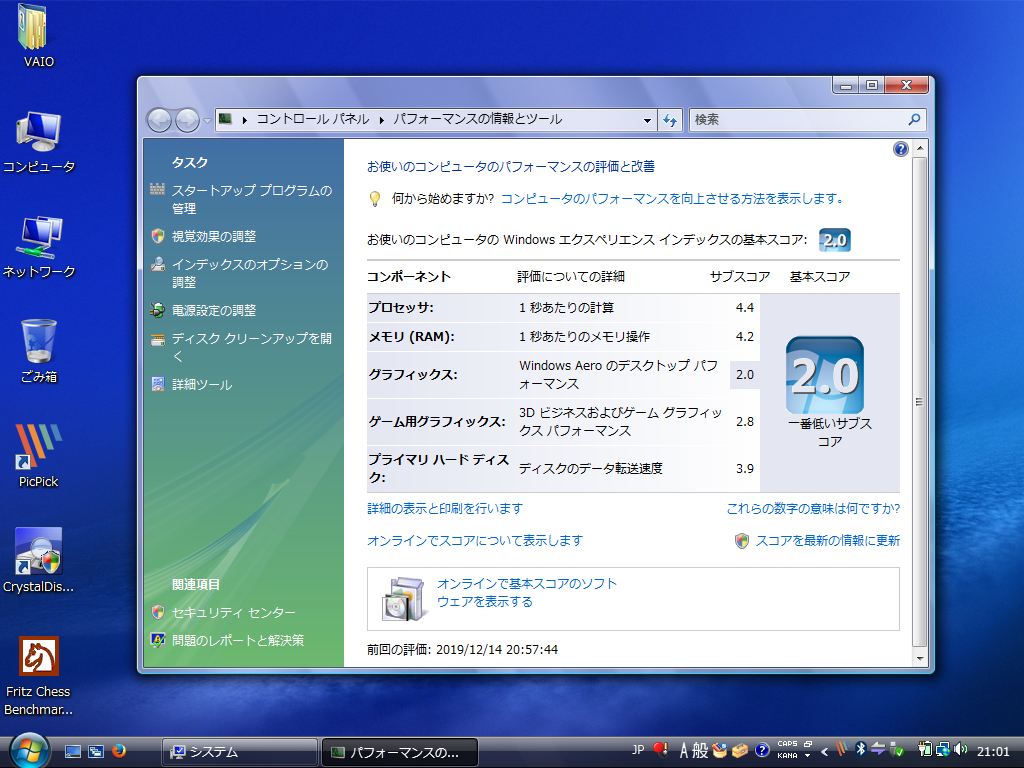
Task: Click これらの数字の意味は何ですか? link
Action: [813, 509]
